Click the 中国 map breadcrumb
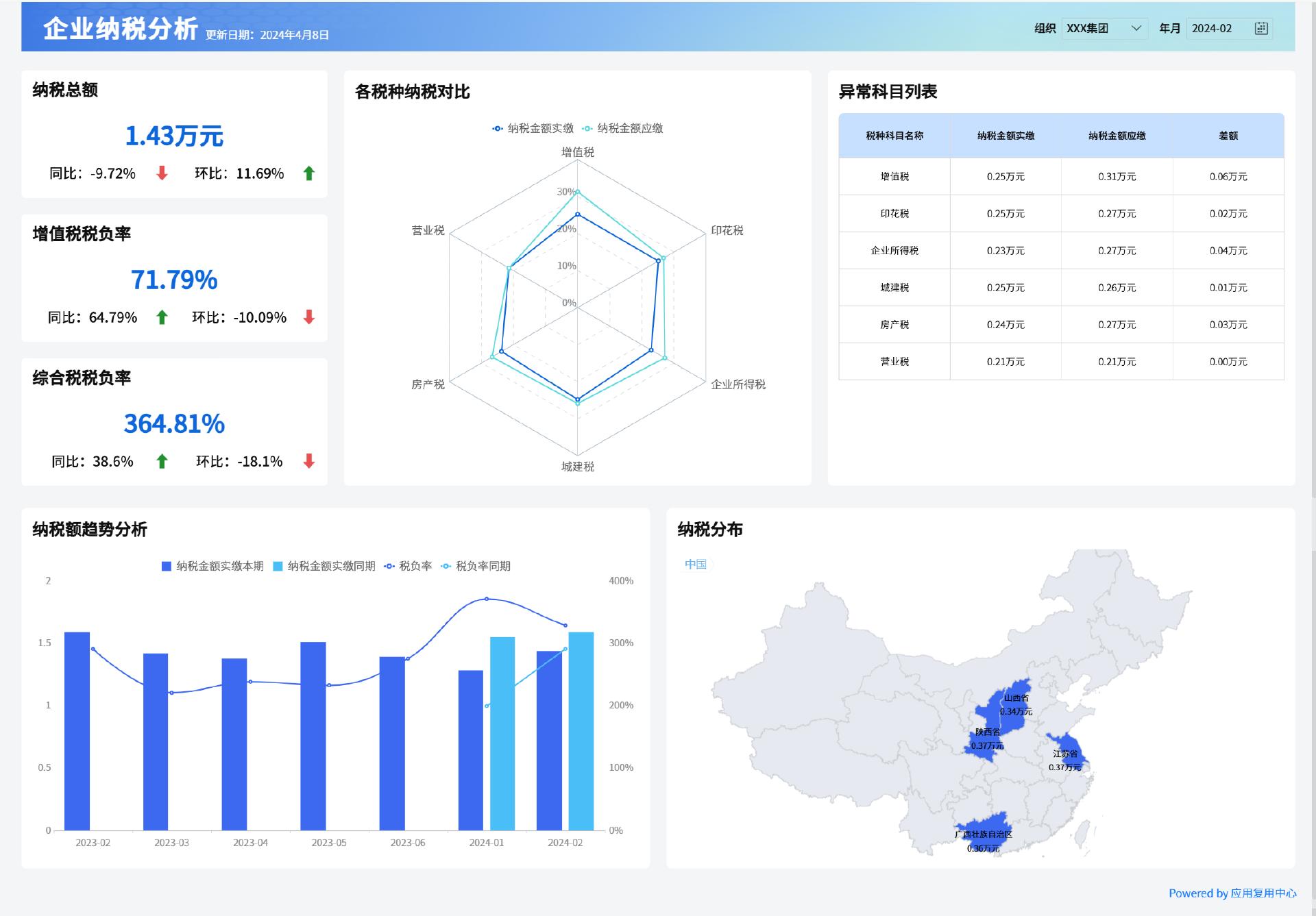This screenshot has width=1316, height=916. pyautogui.click(x=696, y=564)
